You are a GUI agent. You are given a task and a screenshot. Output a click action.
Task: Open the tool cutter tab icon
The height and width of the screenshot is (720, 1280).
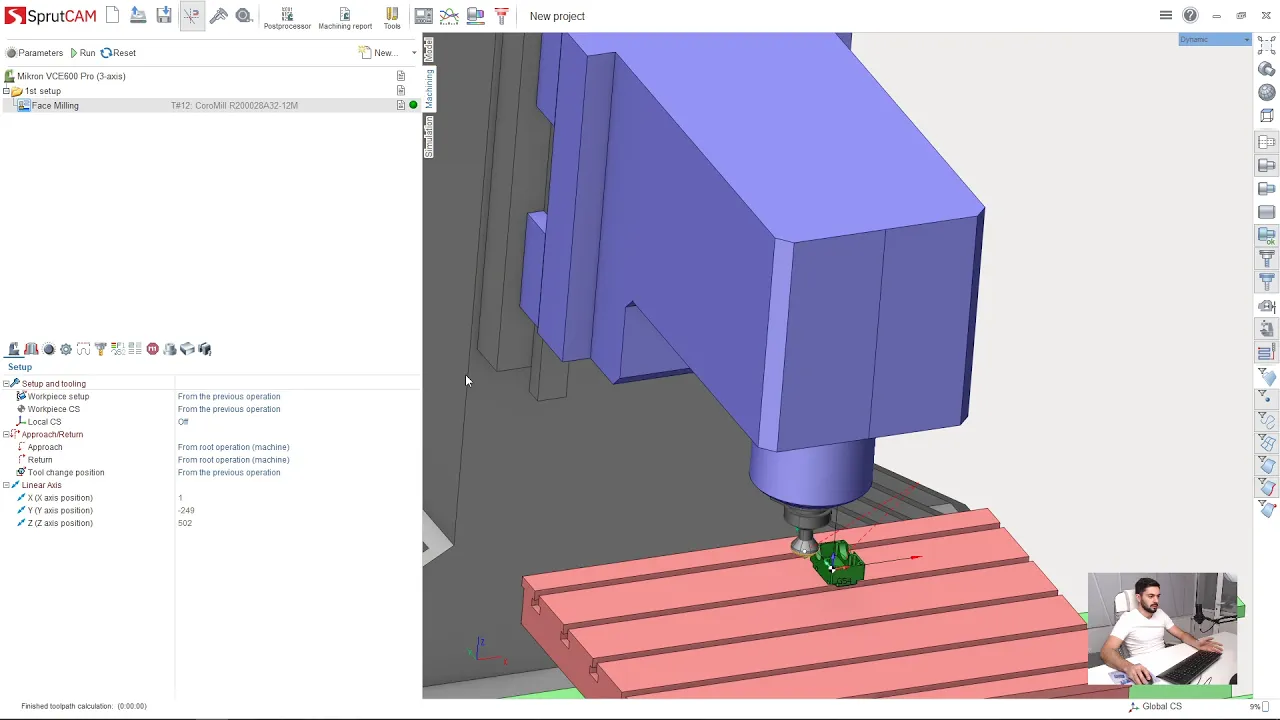[x=100, y=349]
